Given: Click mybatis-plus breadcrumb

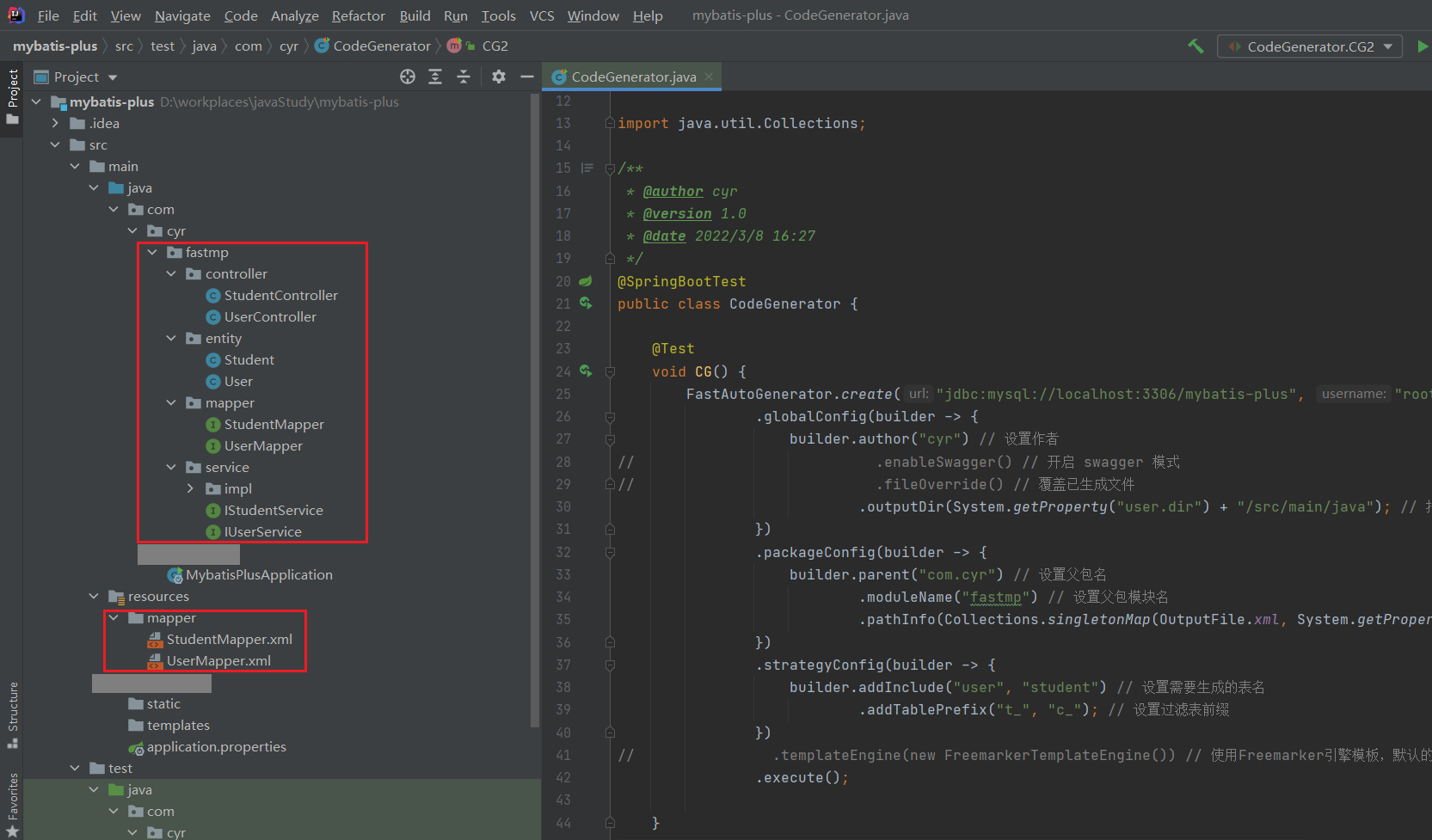Looking at the screenshot, I should [55, 46].
